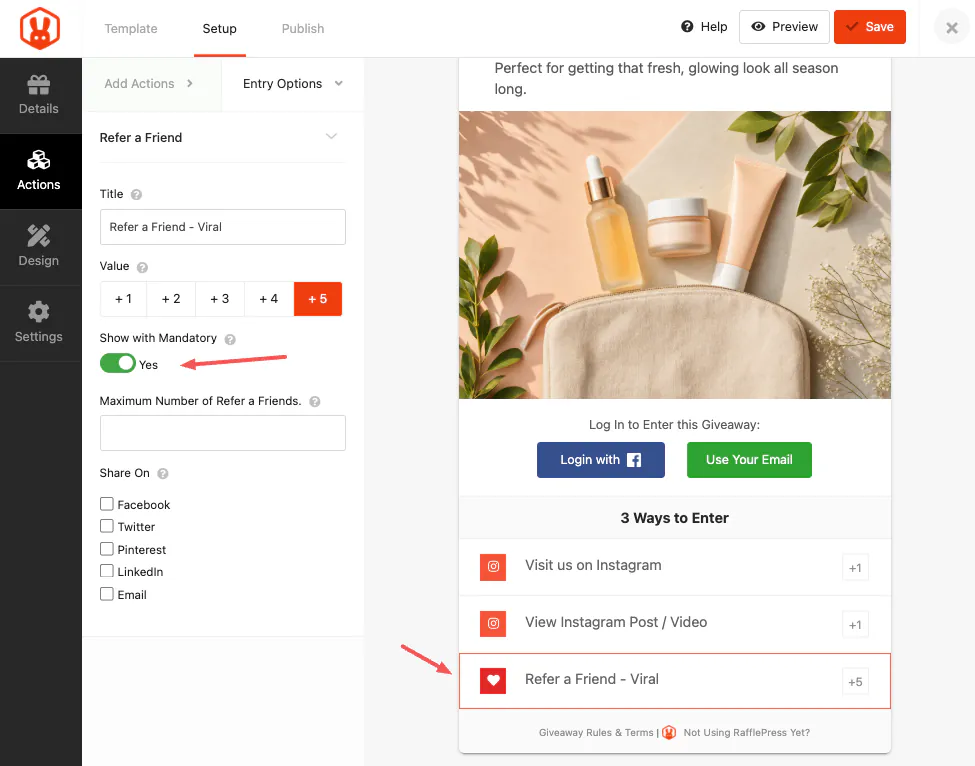This screenshot has height=766, width=975.
Task: Click Maximum Number of Refer a Friends field
Action: [223, 433]
